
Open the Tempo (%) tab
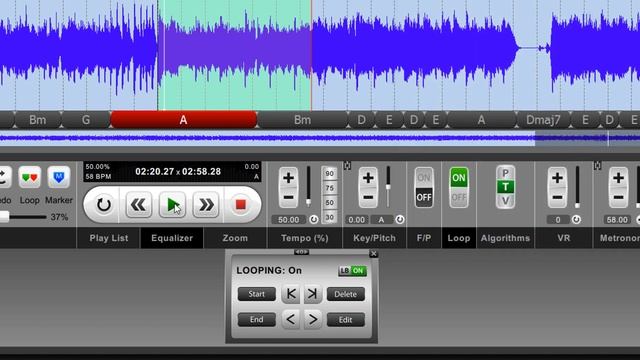coord(304,238)
